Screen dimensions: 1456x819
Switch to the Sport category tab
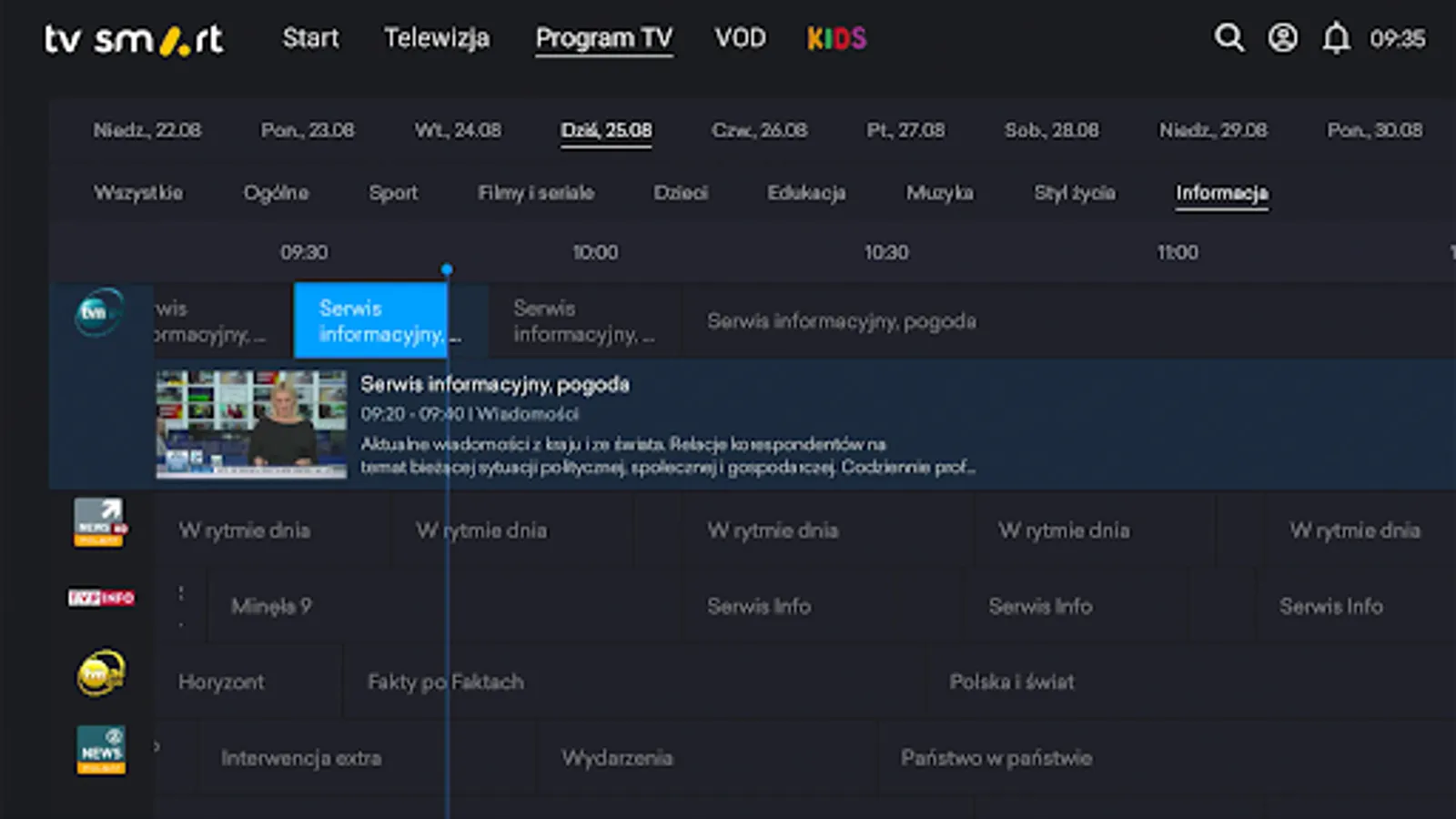393,193
